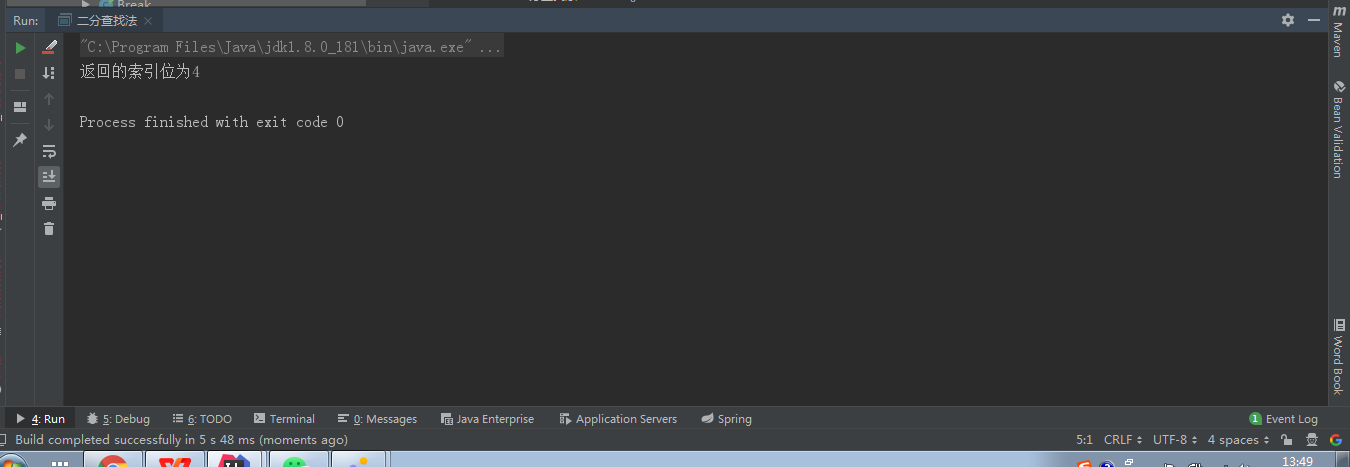Open the CRLF line separator dropdown

[x=1122, y=440]
